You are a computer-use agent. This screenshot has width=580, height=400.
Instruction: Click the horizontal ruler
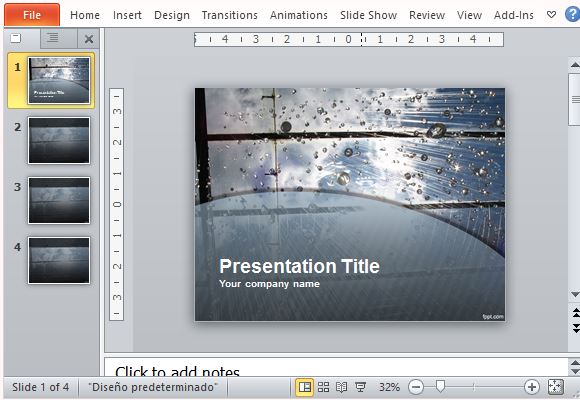[x=348, y=39]
